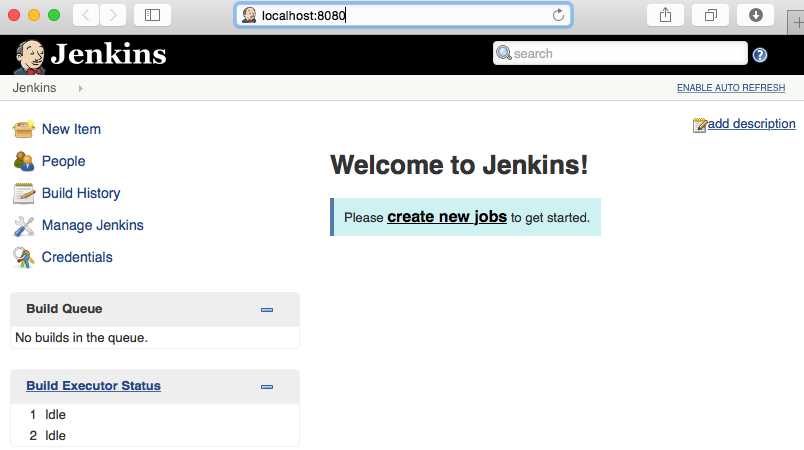Click the localhost:8080 address bar
This screenshot has height=450, width=804.
coord(404,15)
